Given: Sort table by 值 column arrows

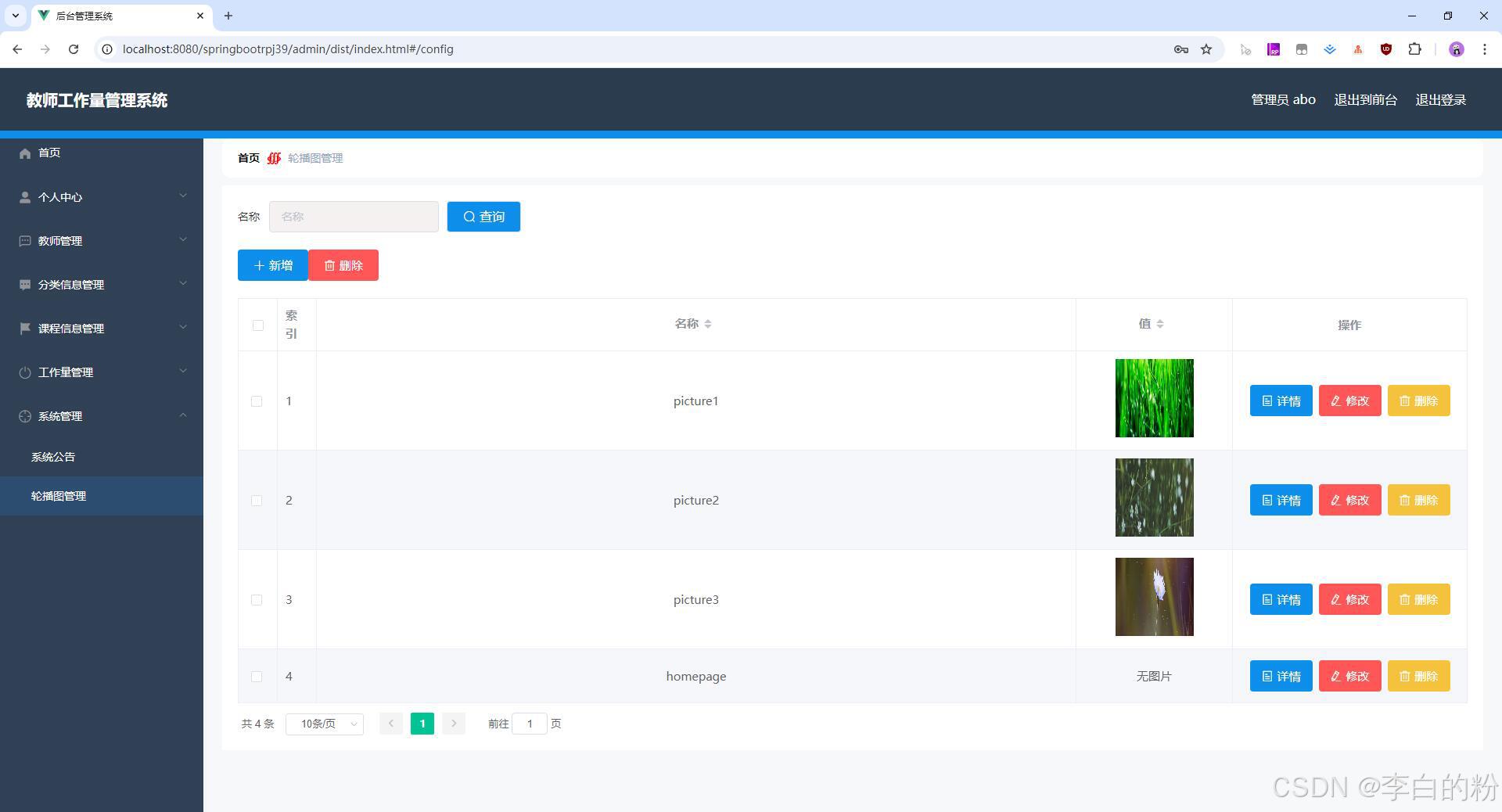Looking at the screenshot, I should click(x=1160, y=324).
